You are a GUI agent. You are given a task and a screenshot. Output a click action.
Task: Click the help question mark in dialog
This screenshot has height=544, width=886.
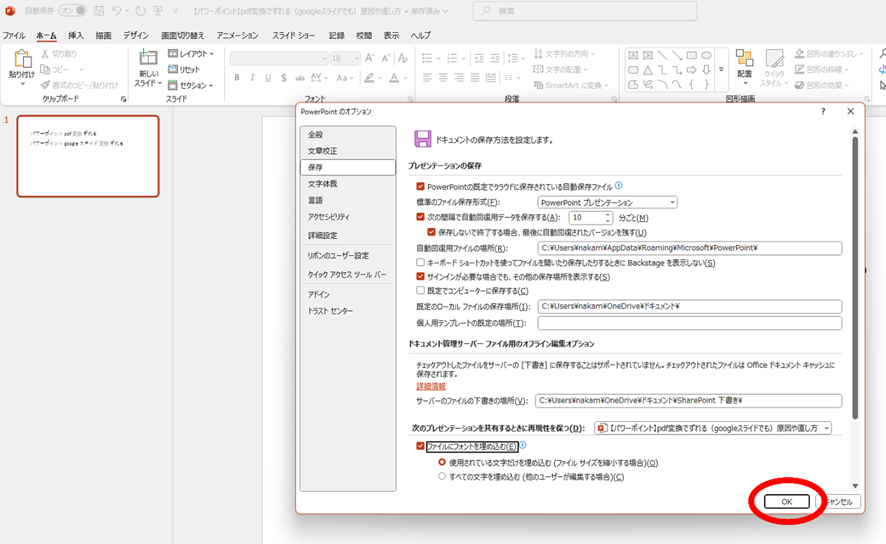click(823, 112)
